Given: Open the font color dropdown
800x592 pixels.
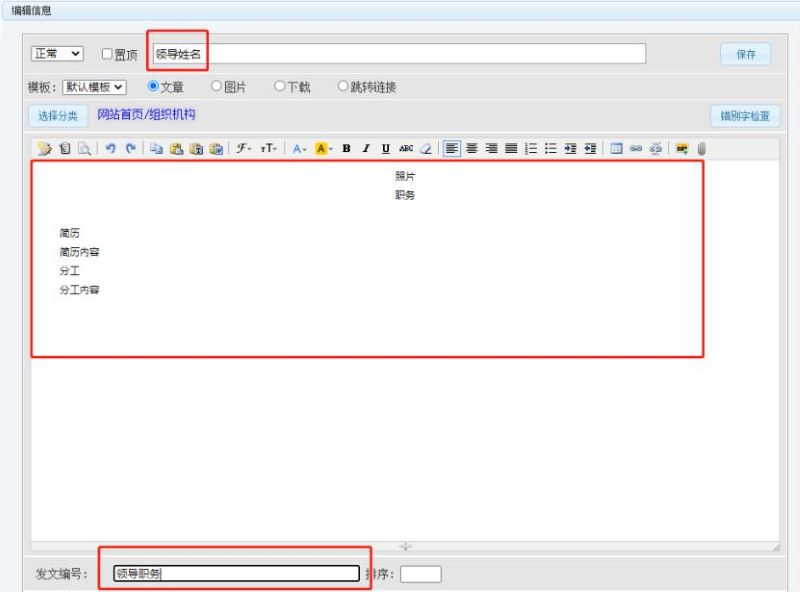Looking at the screenshot, I should 299,148.
